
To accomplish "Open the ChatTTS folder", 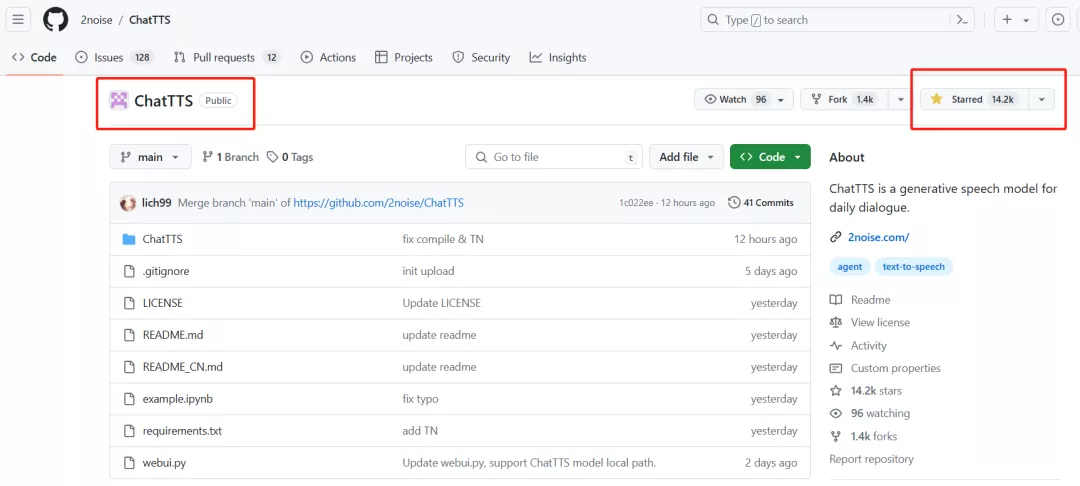I will pyautogui.click(x=163, y=240).
